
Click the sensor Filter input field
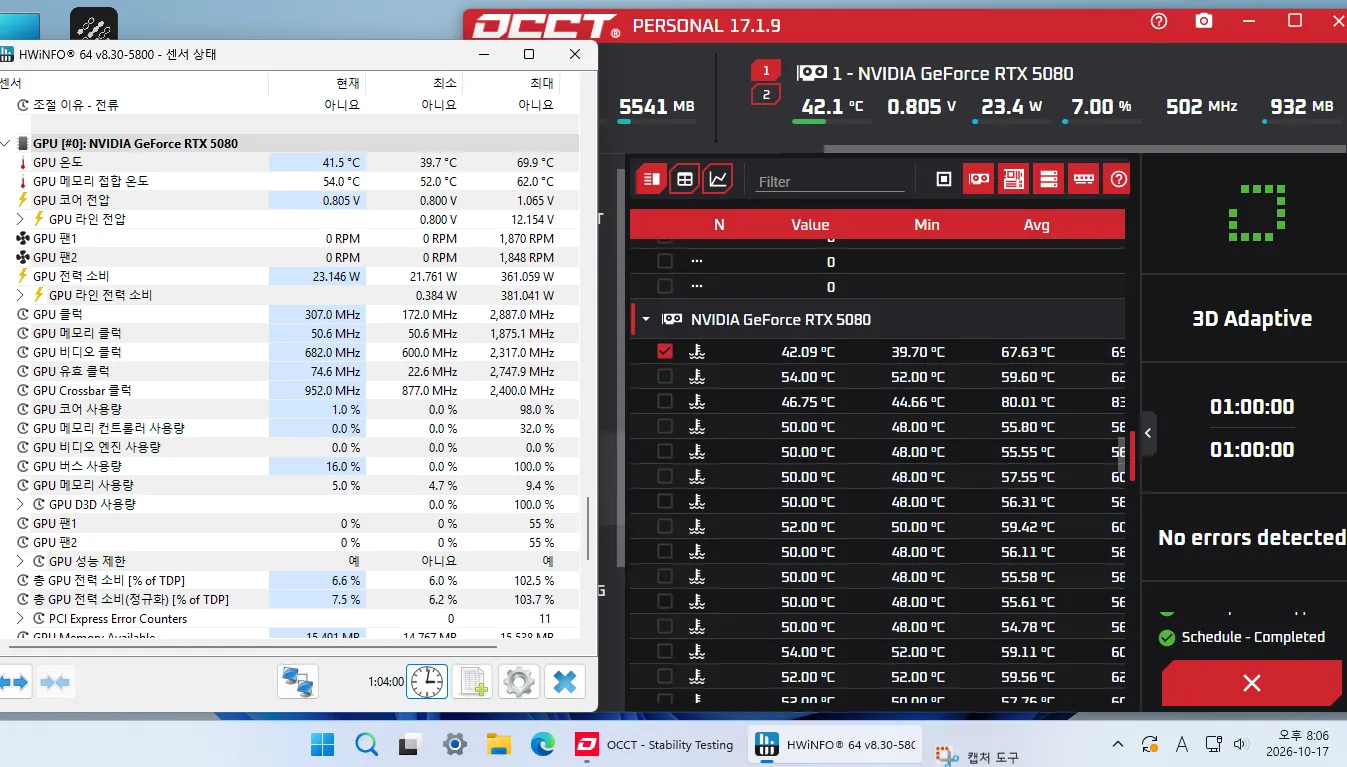coord(830,181)
